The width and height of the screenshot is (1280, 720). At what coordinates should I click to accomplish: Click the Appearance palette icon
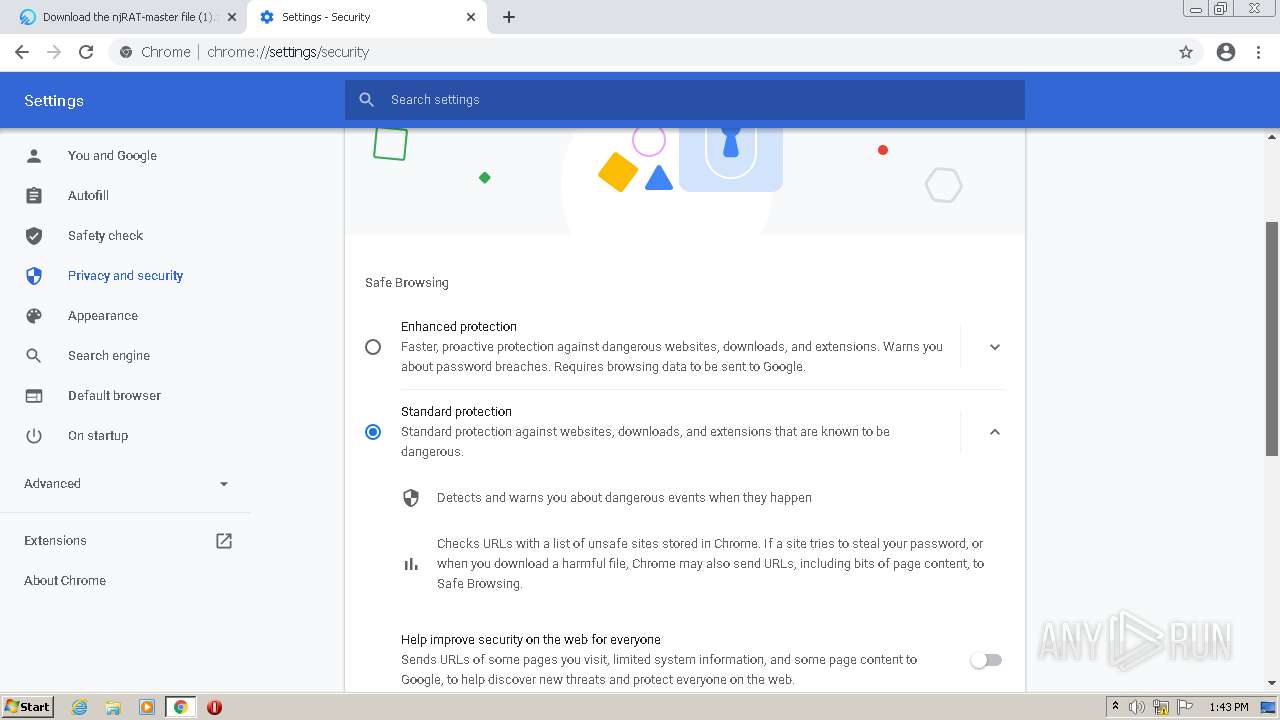click(x=34, y=315)
